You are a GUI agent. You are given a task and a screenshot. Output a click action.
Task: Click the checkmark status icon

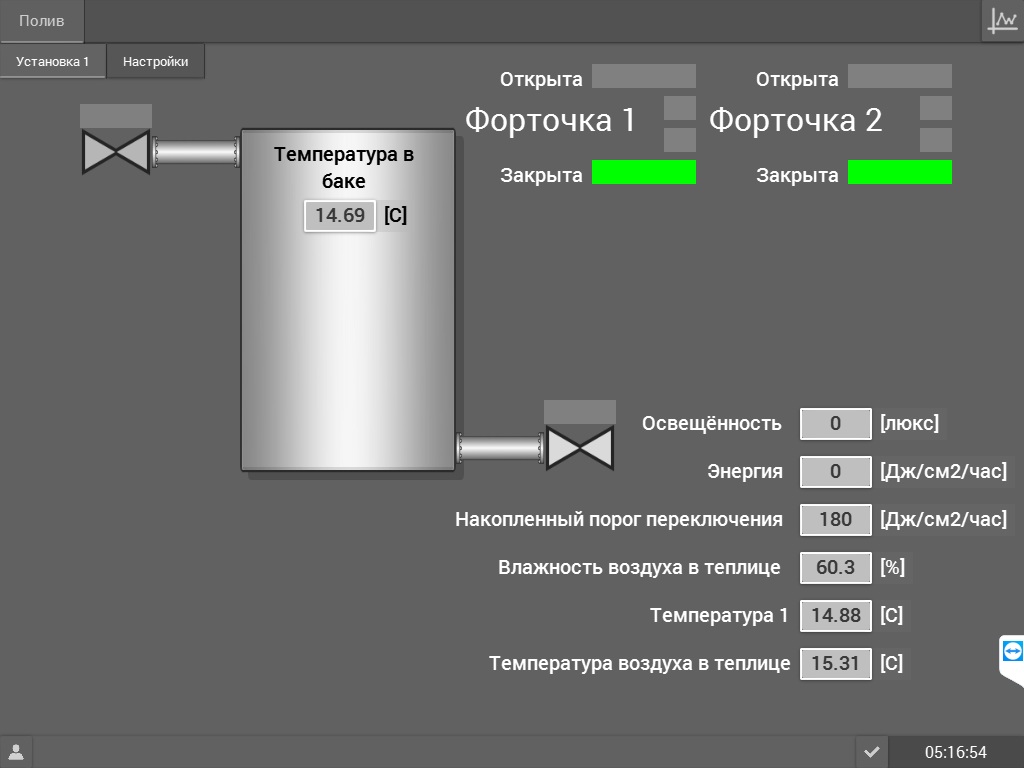tap(871, 752)
